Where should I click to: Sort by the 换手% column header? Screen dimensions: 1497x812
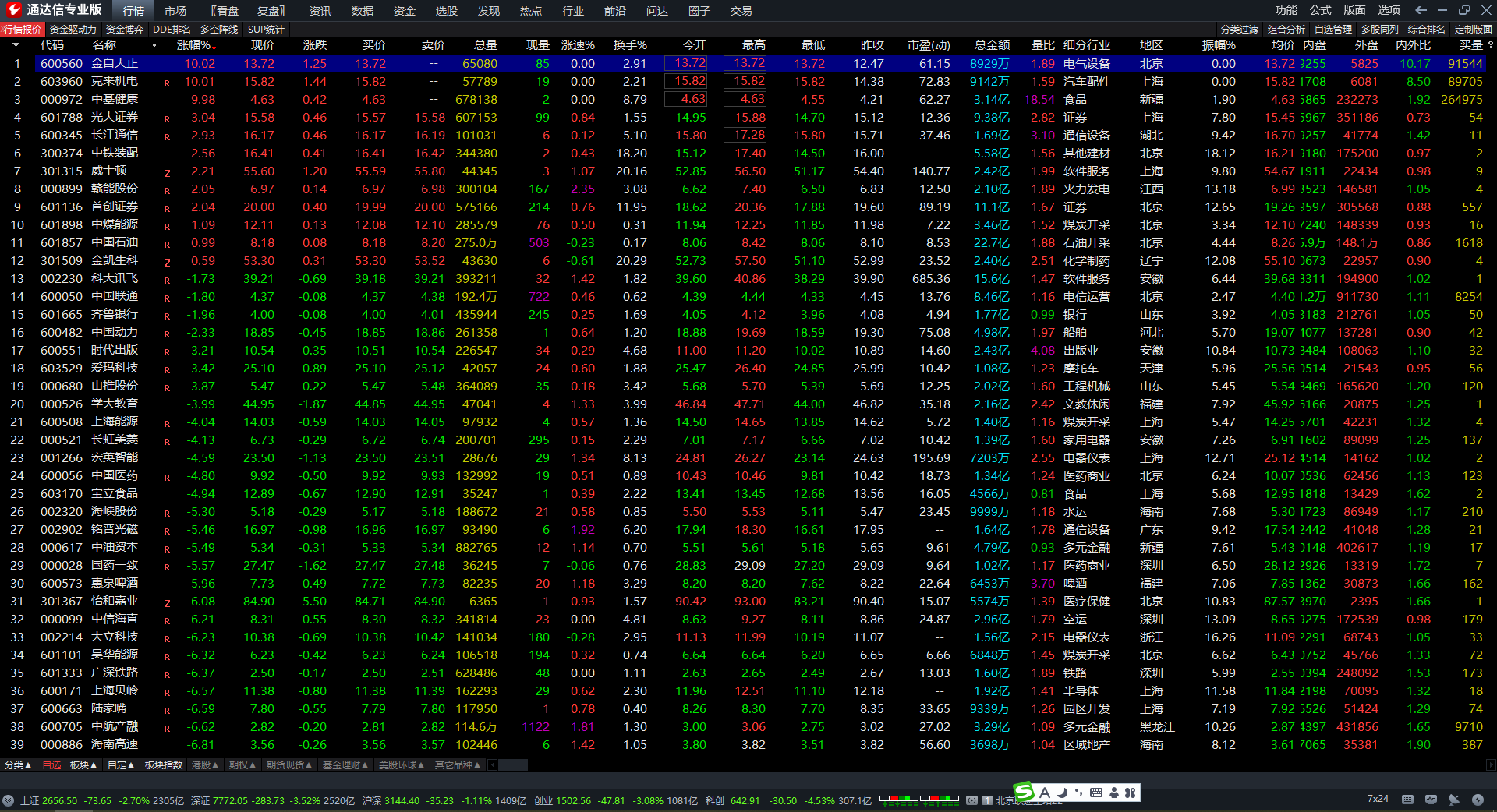pos(630,45)
